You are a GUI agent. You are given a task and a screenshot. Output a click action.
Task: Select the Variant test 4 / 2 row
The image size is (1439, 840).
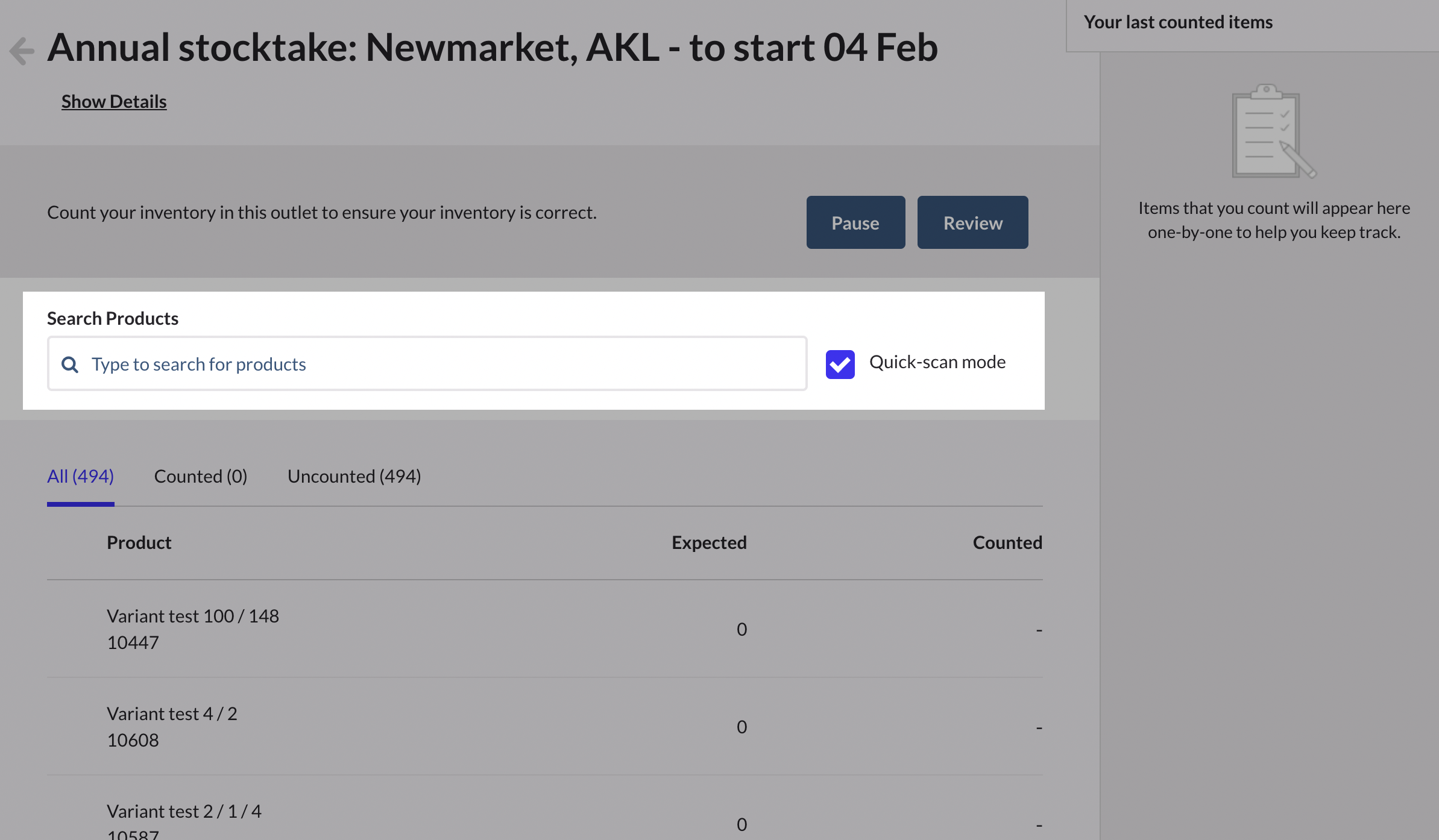(172, 726)
